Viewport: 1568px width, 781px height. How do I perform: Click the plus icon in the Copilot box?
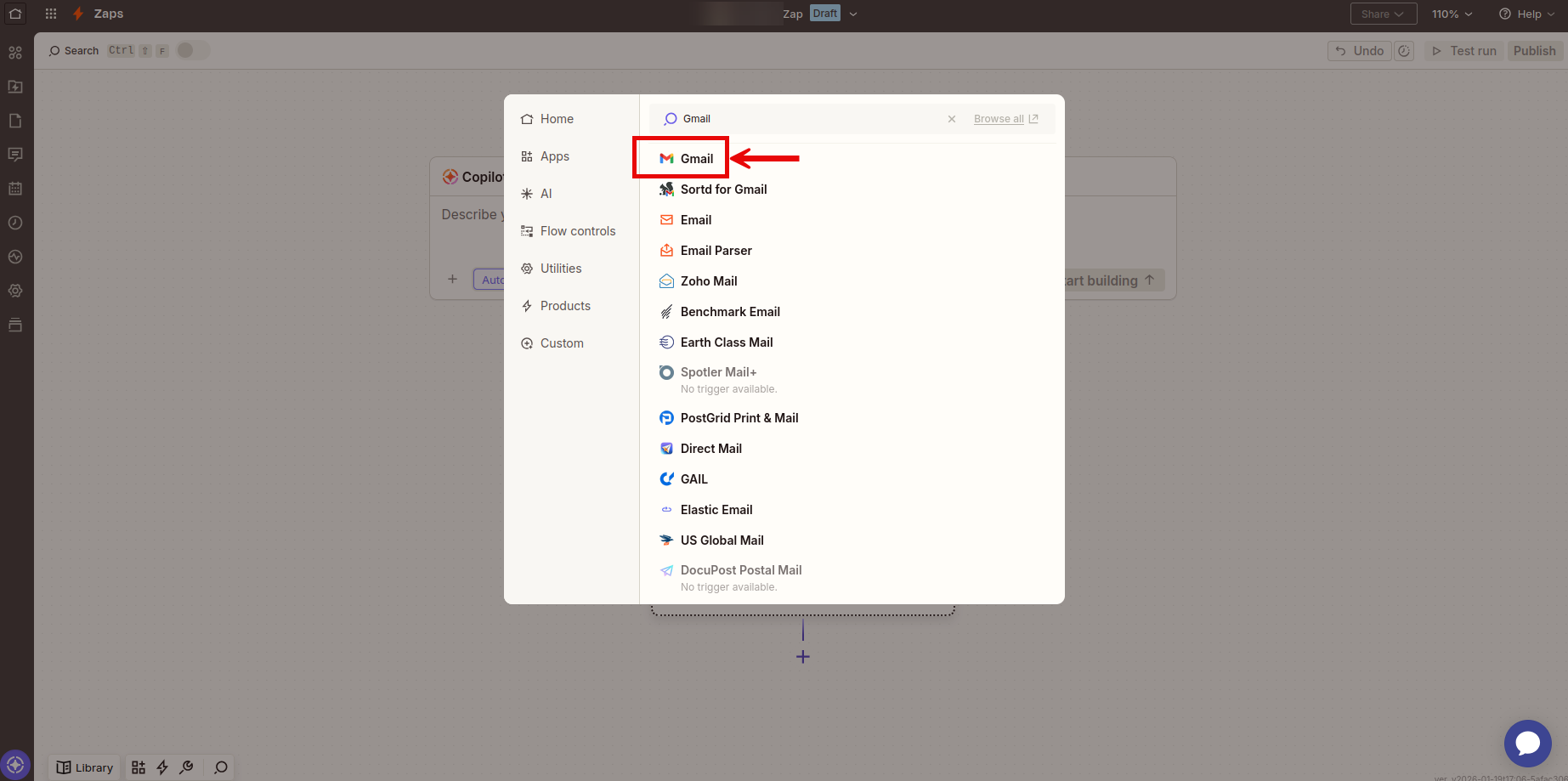453,279
